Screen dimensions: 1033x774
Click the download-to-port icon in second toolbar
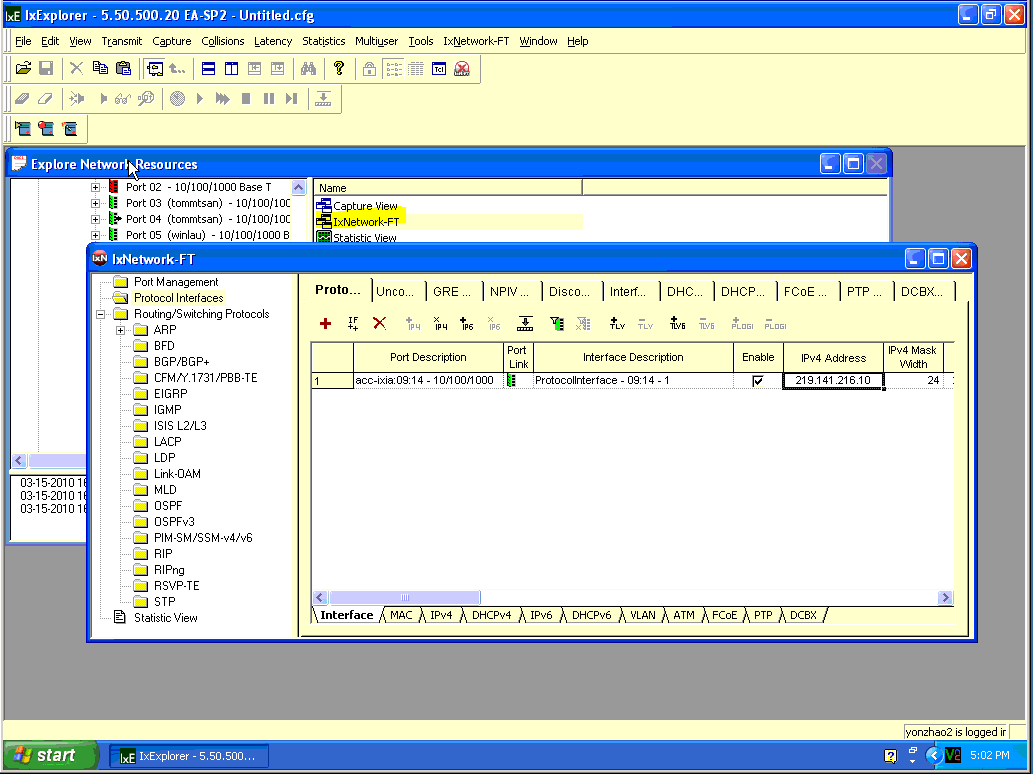323,99
